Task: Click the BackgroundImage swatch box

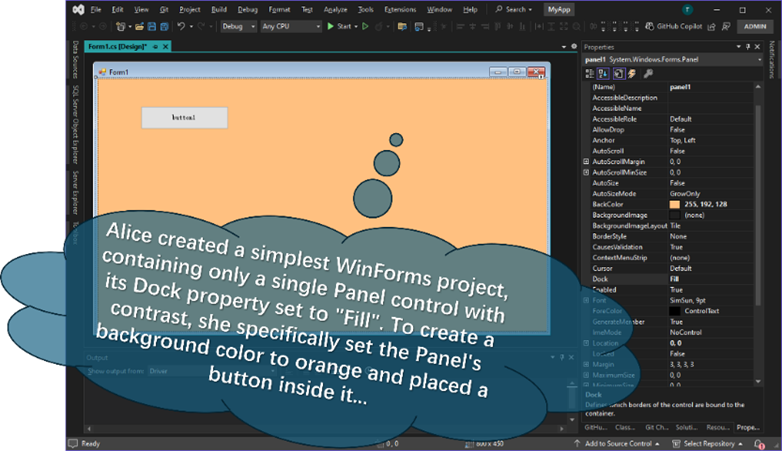Action: pos(674,215)
